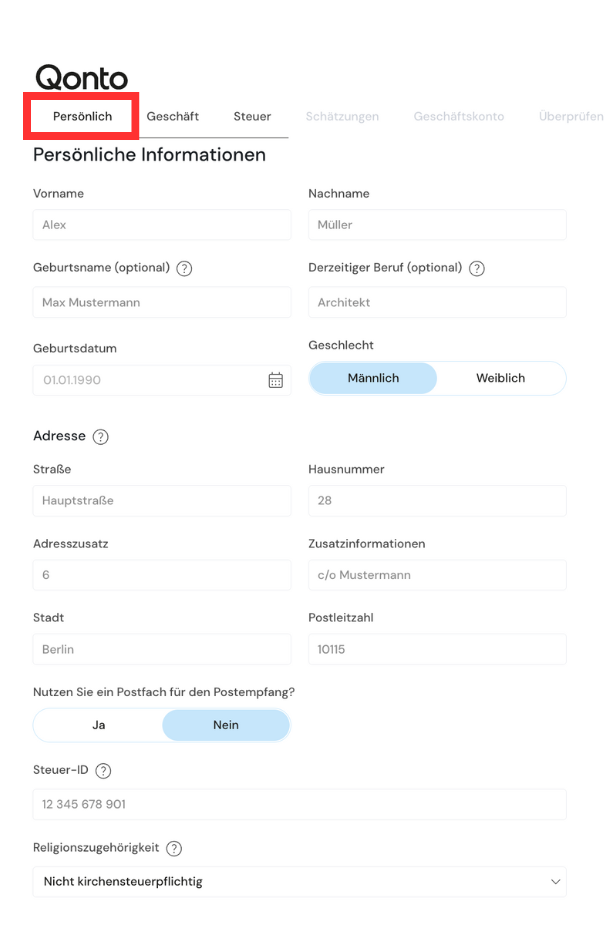Open the Steuer tab
This screenshot has width=611, height=948.
(x=252, y=116)
